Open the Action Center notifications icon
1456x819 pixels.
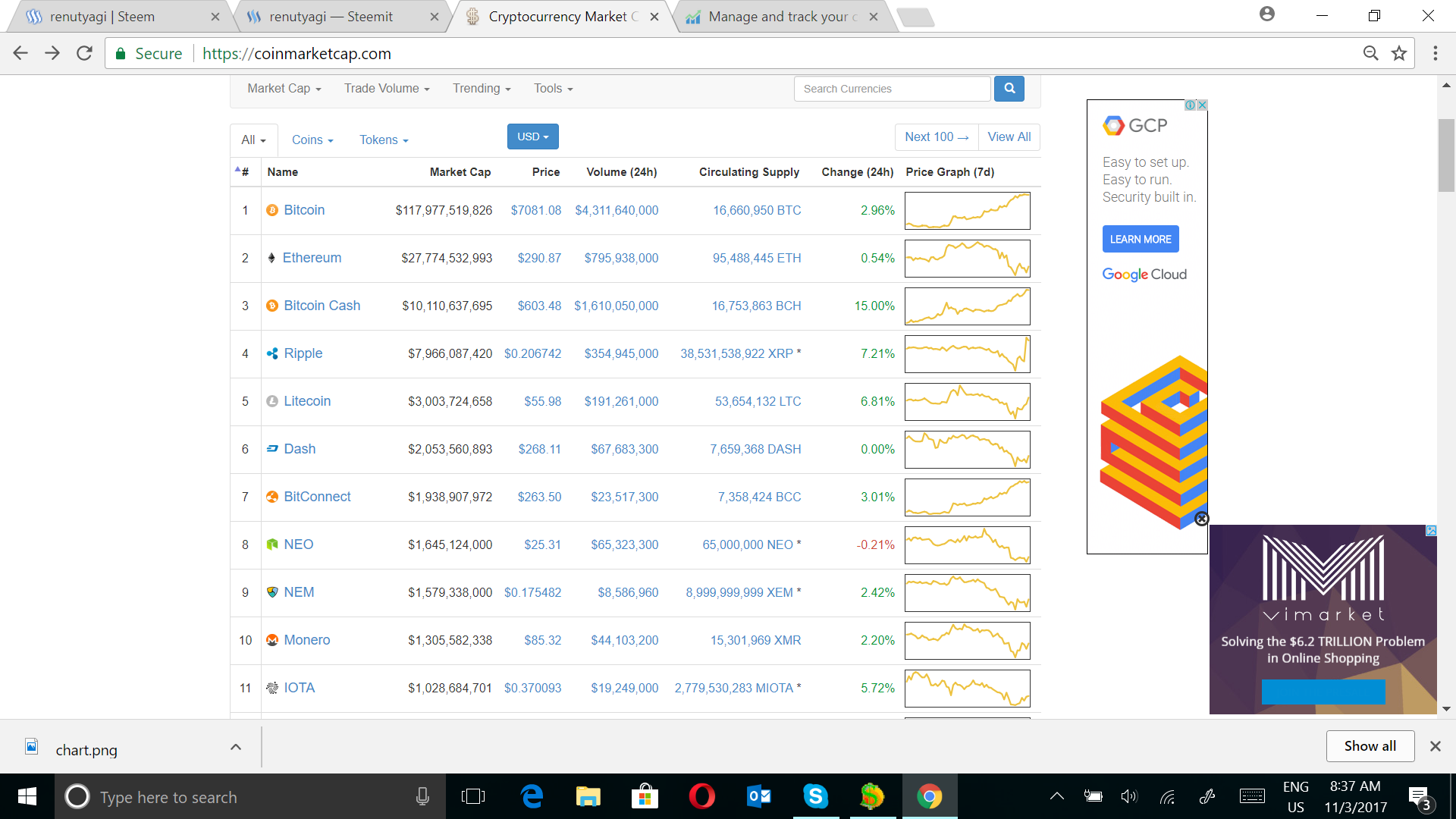(x=1420, y=796)
